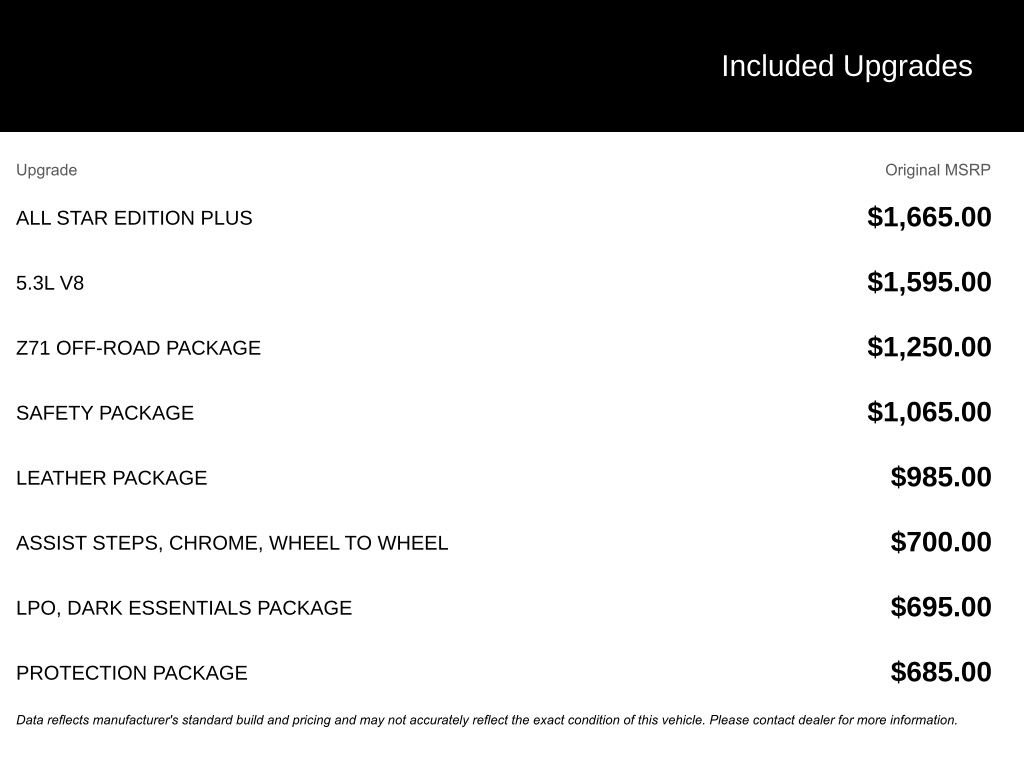Click the Original MSRP column header
This screenshot has height=768, width=1024.
(937, 170)
